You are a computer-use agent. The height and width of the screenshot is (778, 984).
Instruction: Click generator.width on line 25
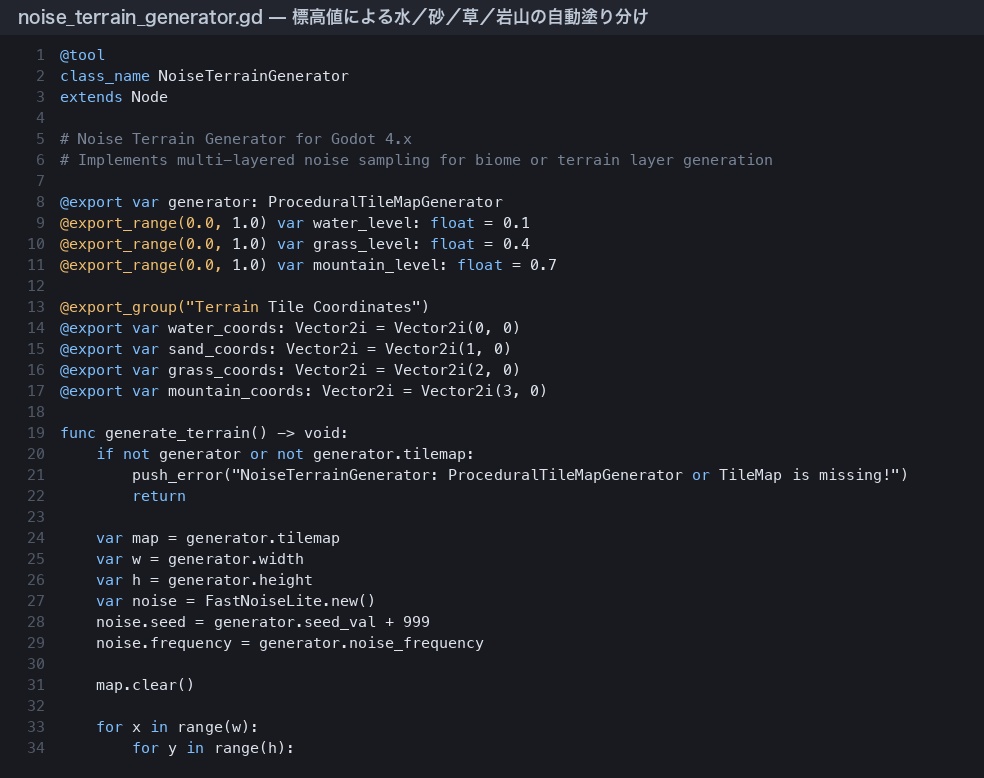coord(235,559)
